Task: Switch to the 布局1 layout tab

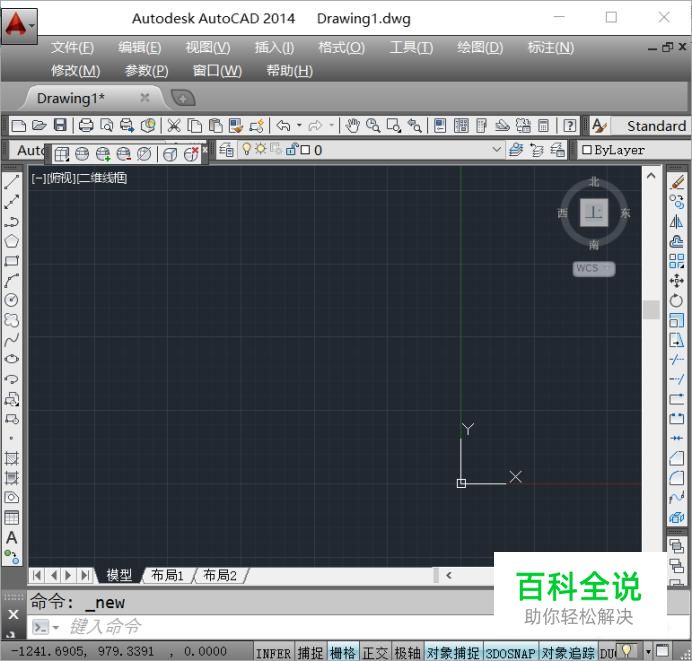Action: (x=167, y=575)
